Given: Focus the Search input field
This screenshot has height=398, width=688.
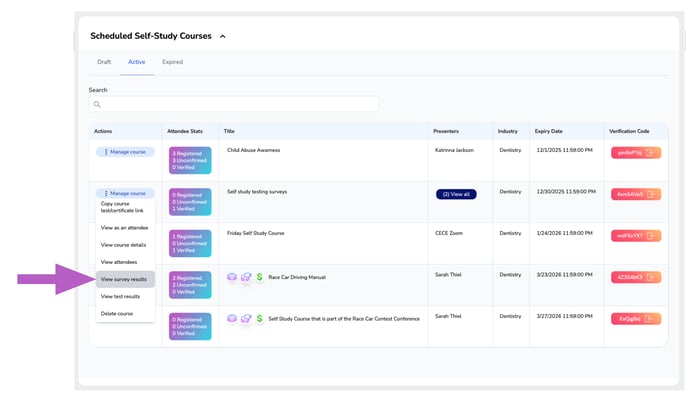Looking at the screenshot, I should coord(234,104).
